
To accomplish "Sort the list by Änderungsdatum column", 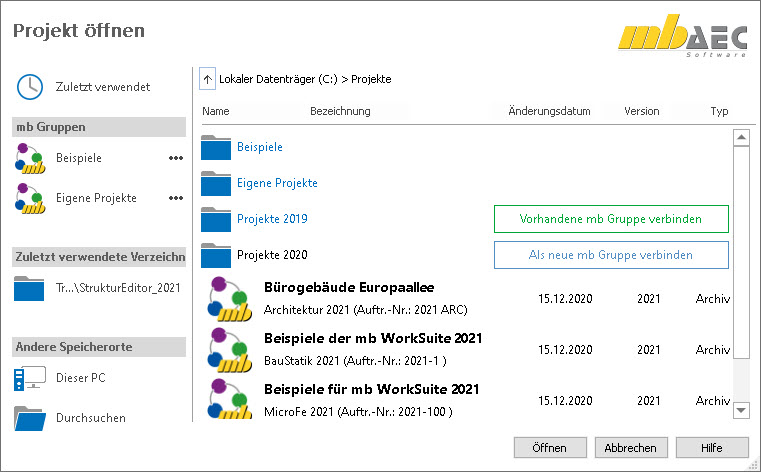I will click(x=549, y=112).
